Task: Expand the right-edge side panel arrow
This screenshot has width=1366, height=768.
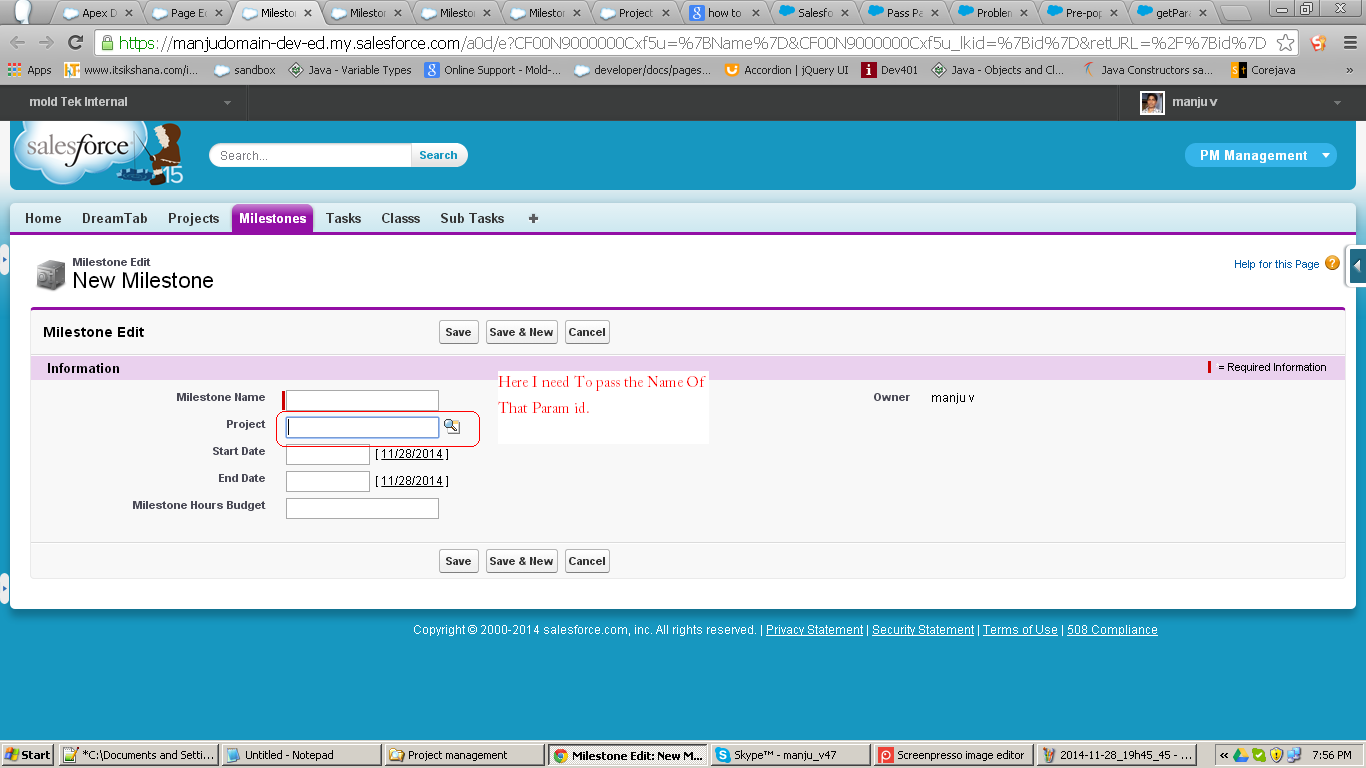Action: 1357,266
